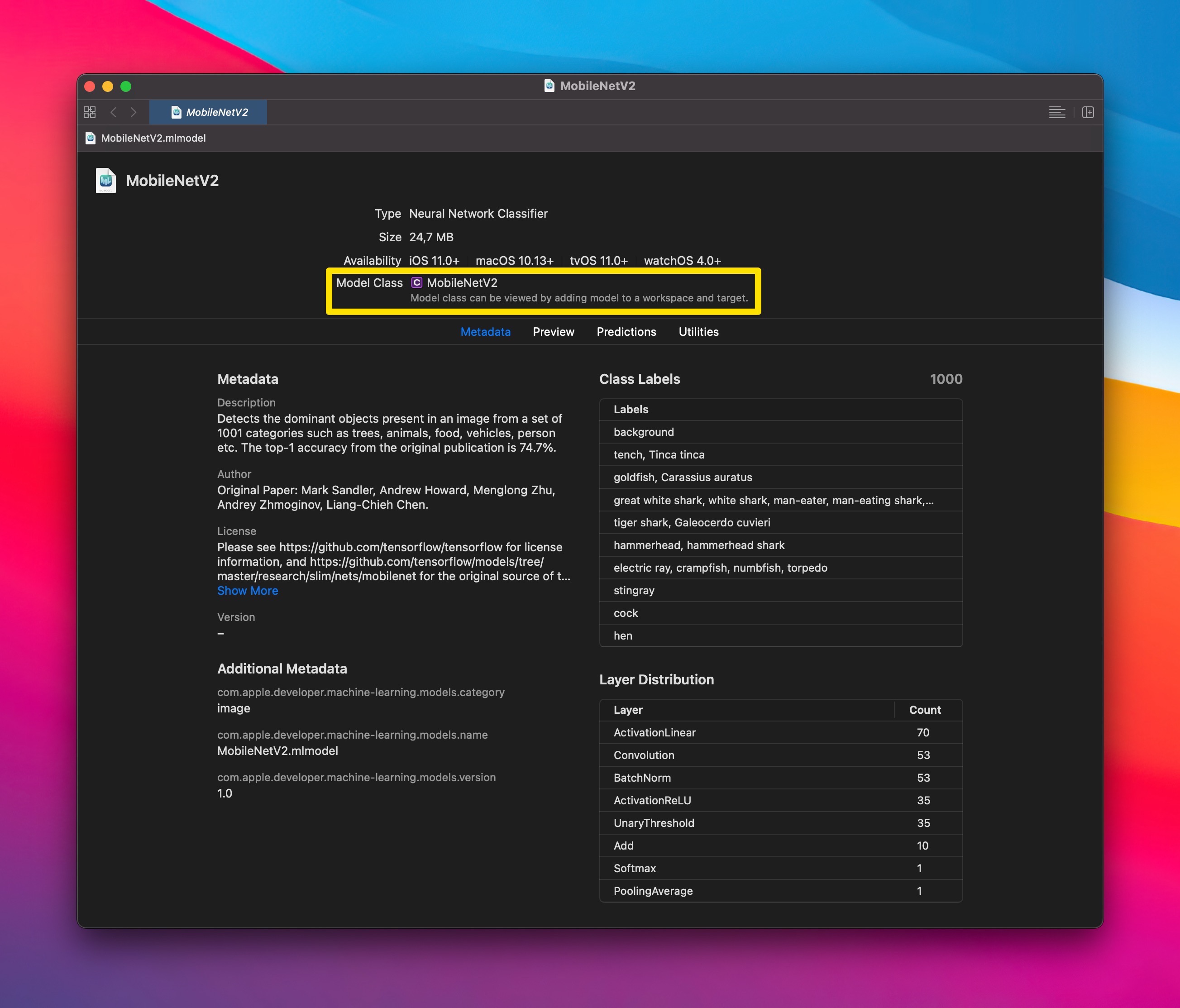This screenshot has height=1008, width=1180.
Task: Select the ActivationLinear layer row
Action: (781, 732)
